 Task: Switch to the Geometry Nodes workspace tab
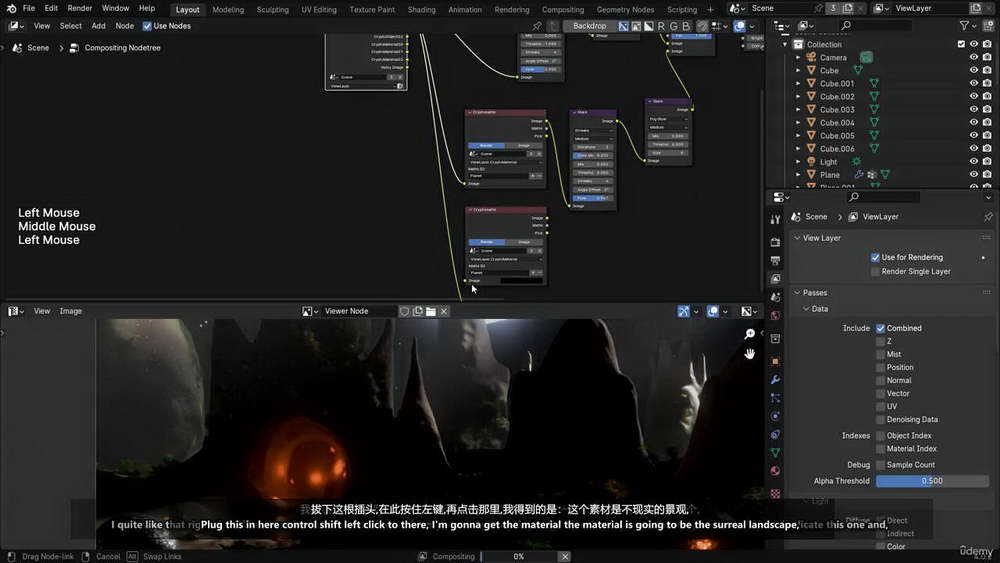[x=625, y=10]
